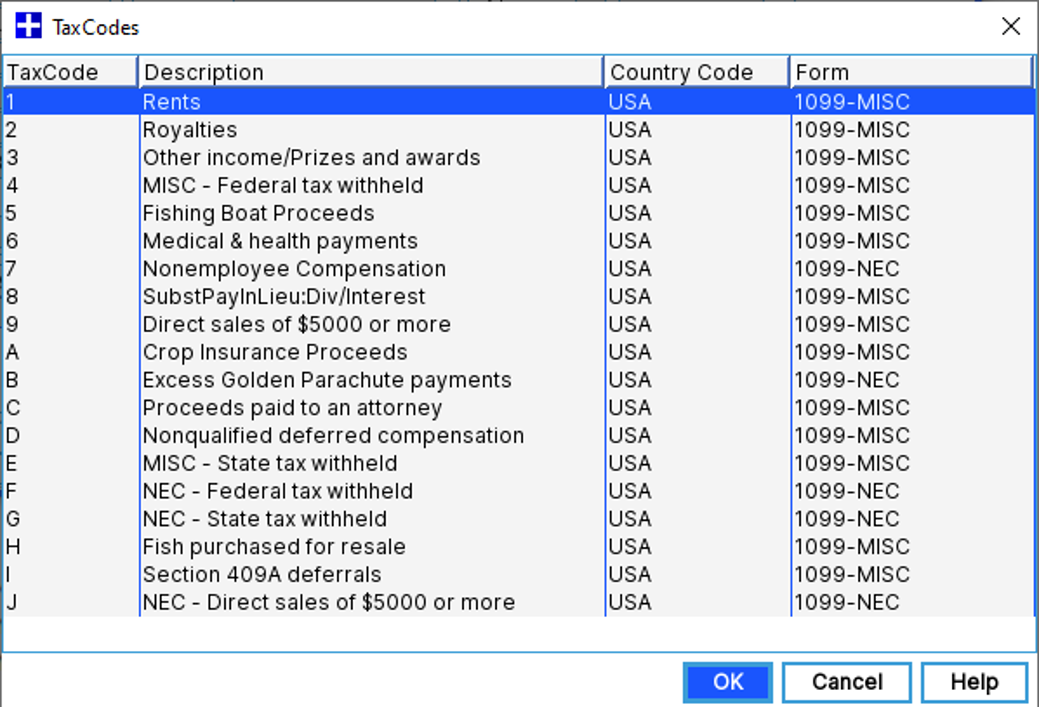Choose NEC - Federal tax withheld
Screen dimensions: 1040x708
300,491
